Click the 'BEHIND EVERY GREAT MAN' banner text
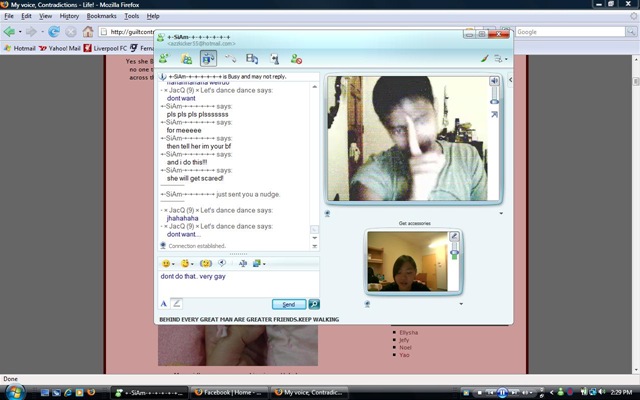Image resolution: width=640 pixels, height=400 pixels. [249, 320]
